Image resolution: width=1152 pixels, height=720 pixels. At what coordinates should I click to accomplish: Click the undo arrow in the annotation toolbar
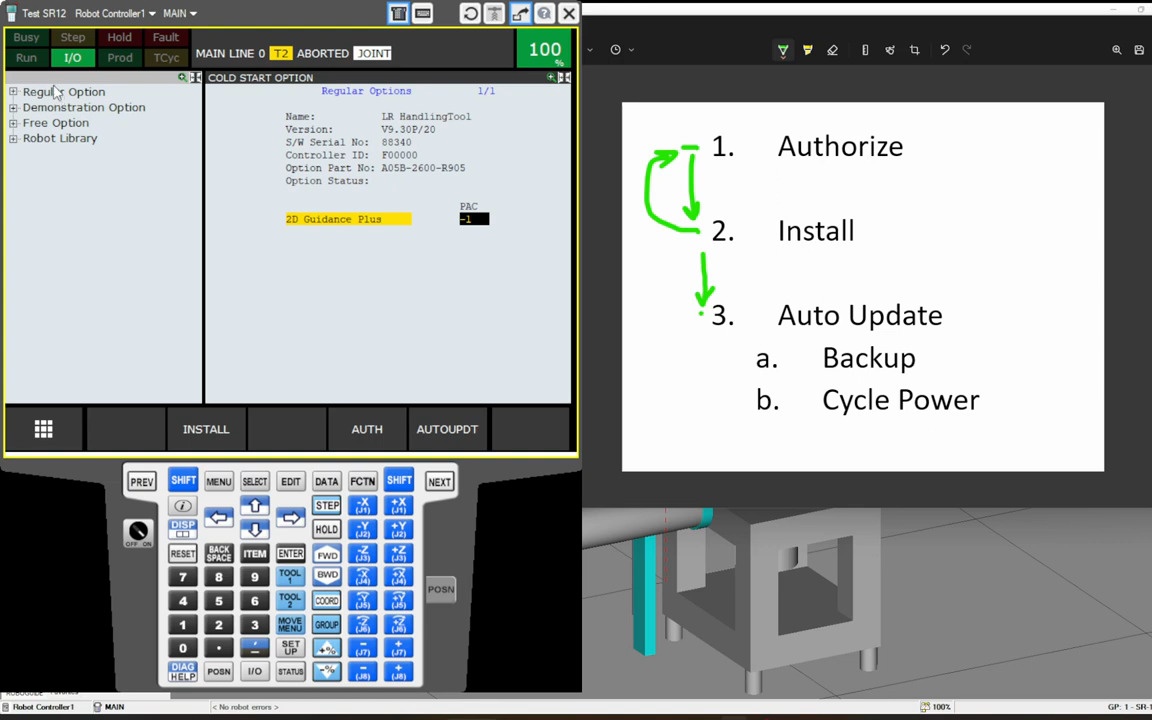tap(944, 49)
